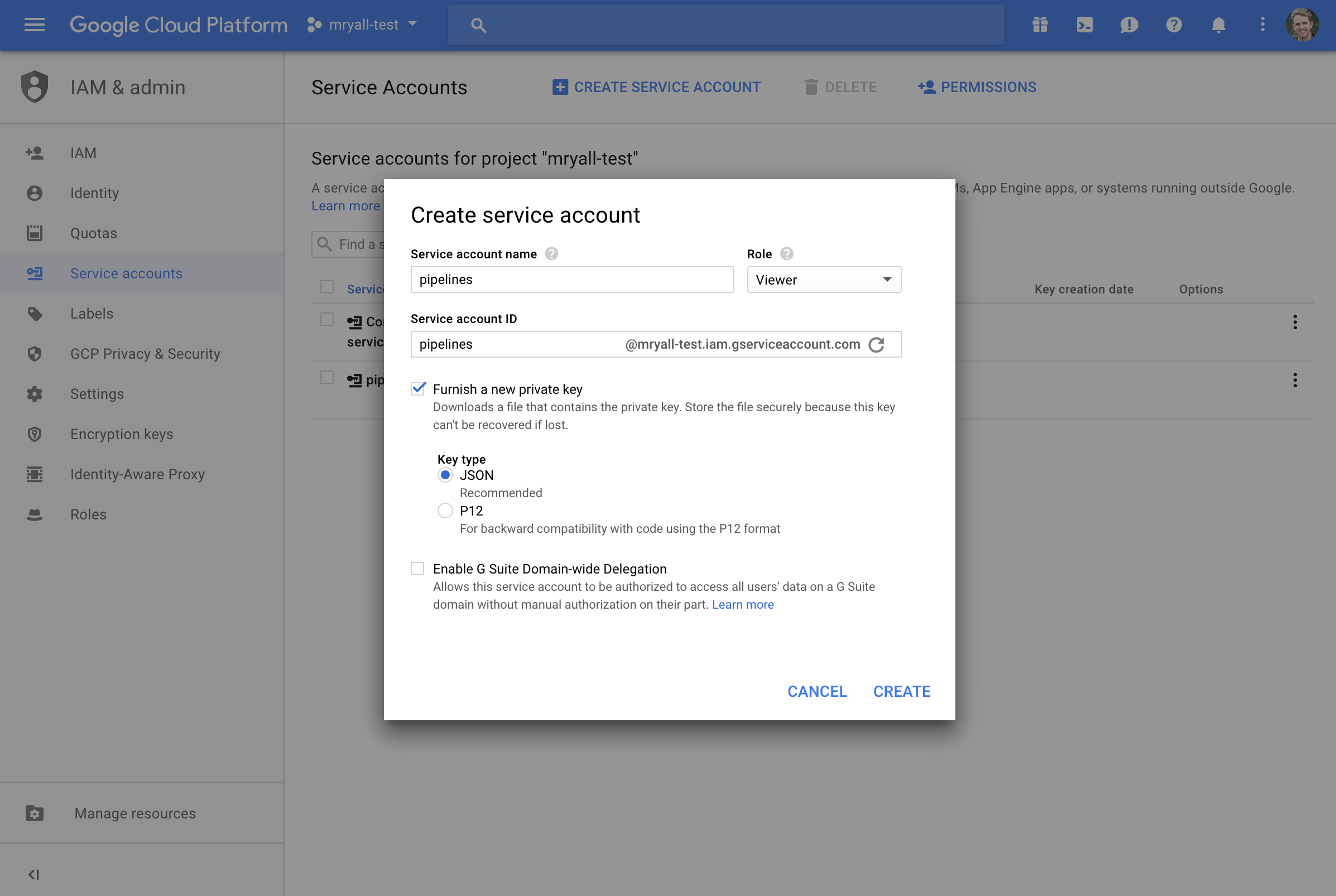Screen dimensions: 1336x896
Task: Open options menu for the second service account row
Action: 1295,380
